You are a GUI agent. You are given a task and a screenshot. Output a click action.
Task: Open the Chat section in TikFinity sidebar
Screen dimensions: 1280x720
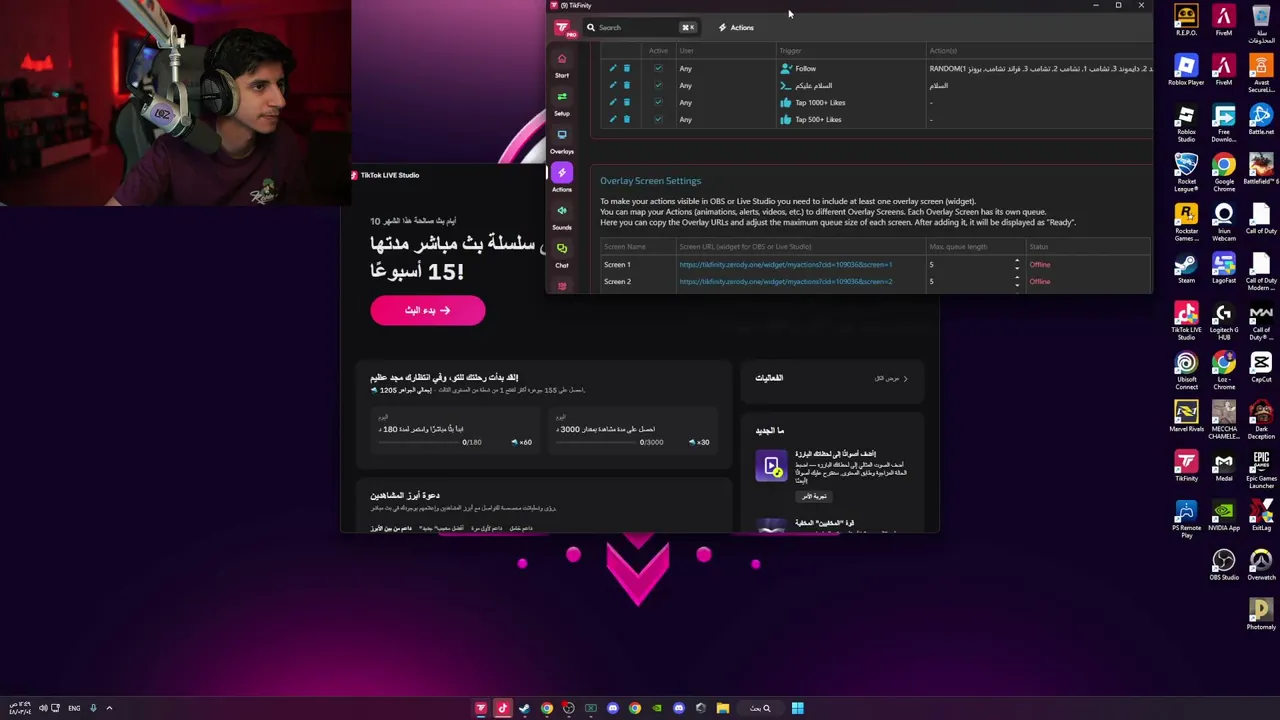point(562,255)
